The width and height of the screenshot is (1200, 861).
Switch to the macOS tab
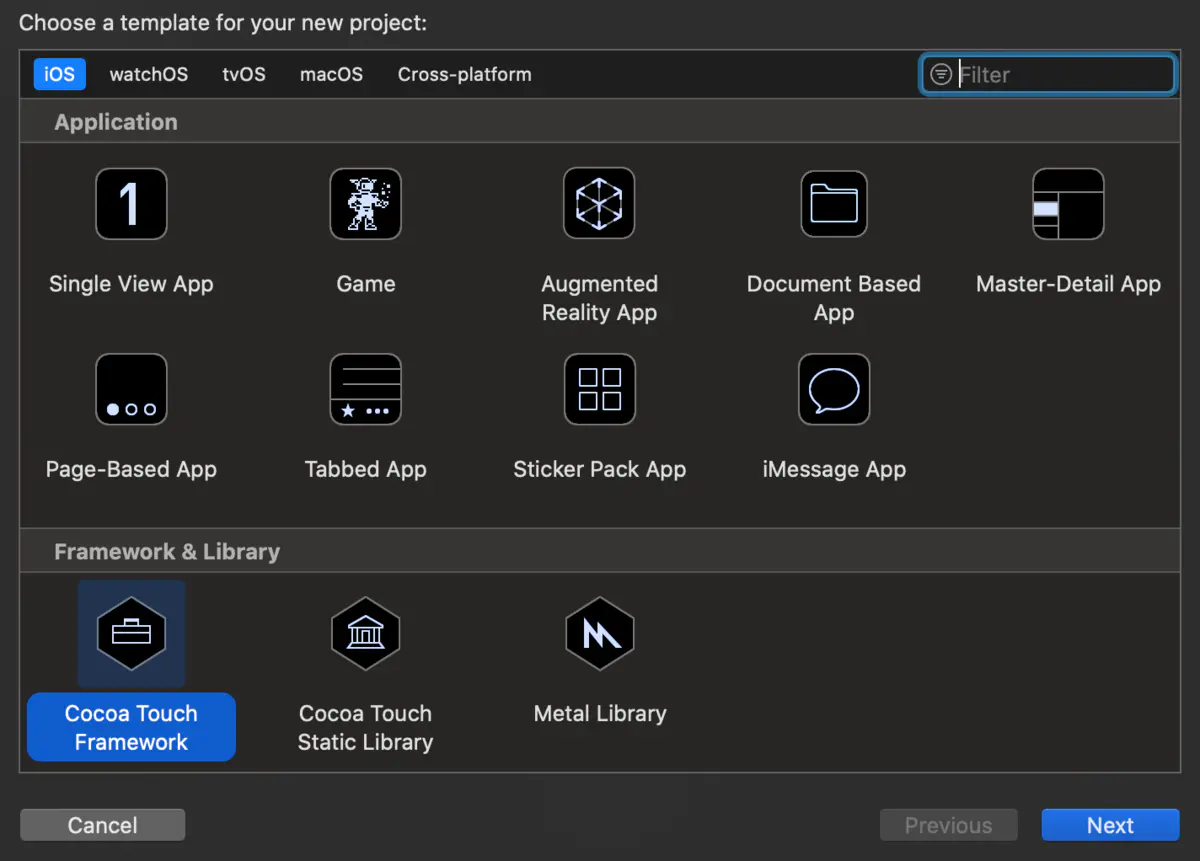pyautogui.click(x=331, y=74)
